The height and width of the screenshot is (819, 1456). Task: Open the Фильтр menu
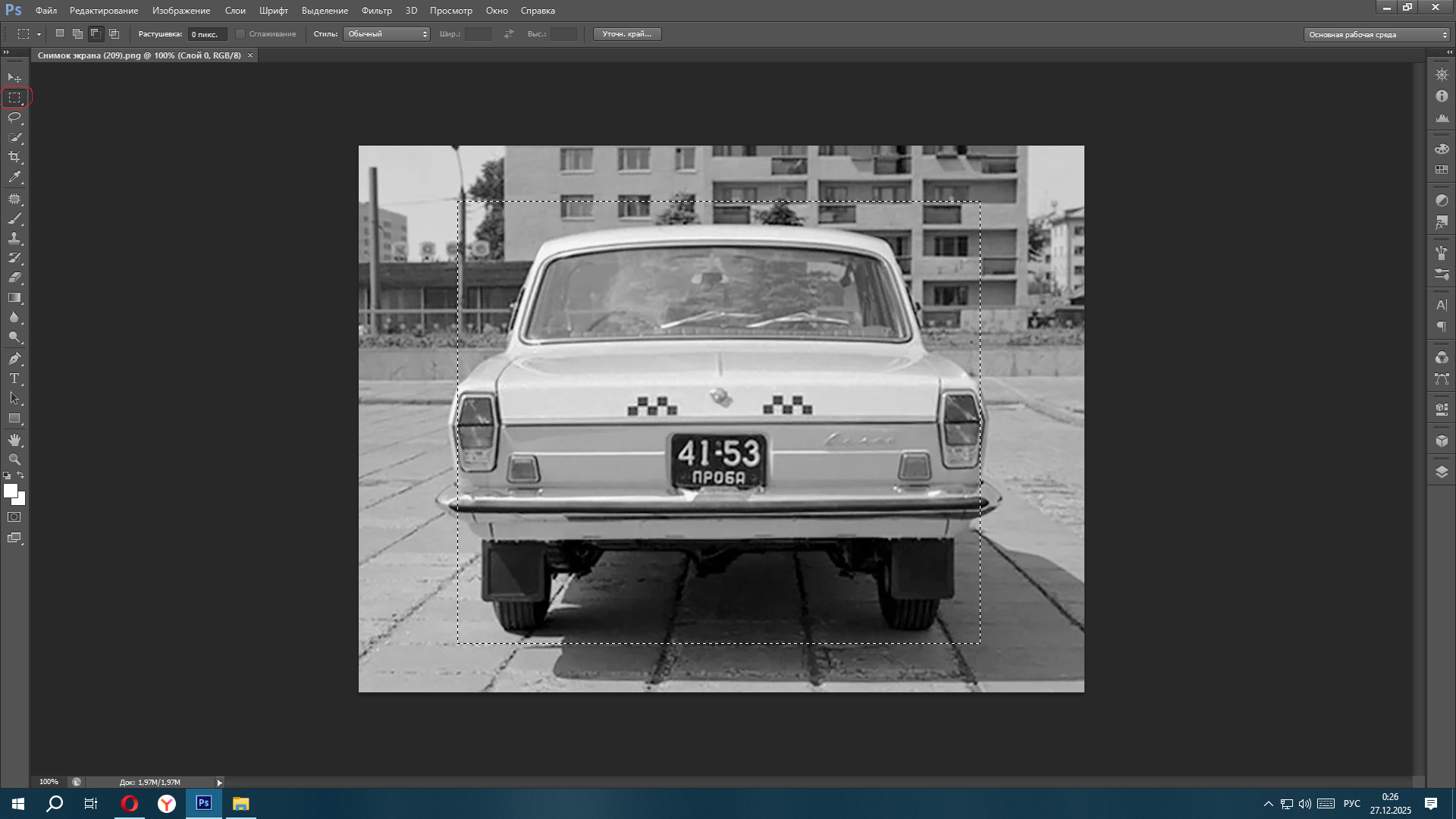pos(376,11)
